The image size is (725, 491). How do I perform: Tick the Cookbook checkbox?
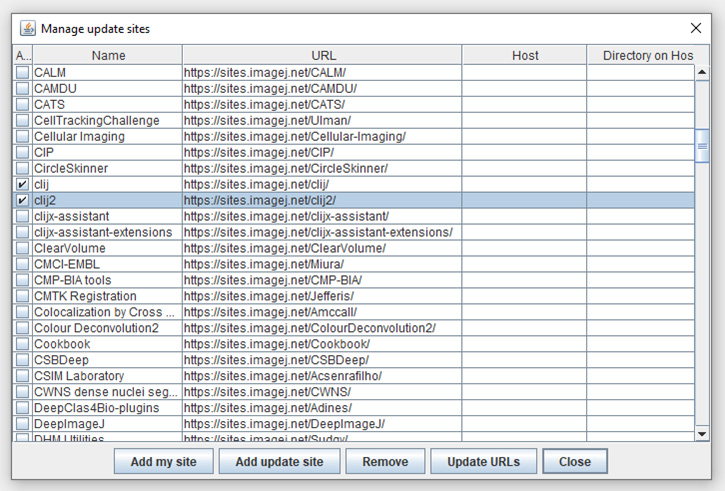pyautogui.click(x=22, y=344)
